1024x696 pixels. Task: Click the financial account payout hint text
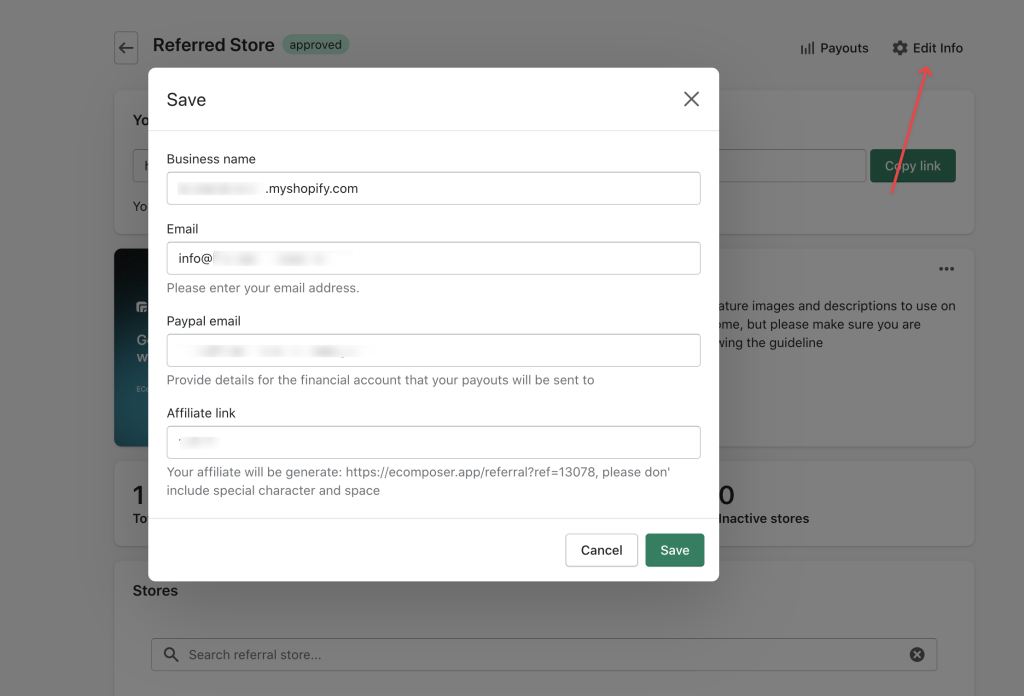tap(380, 380)
